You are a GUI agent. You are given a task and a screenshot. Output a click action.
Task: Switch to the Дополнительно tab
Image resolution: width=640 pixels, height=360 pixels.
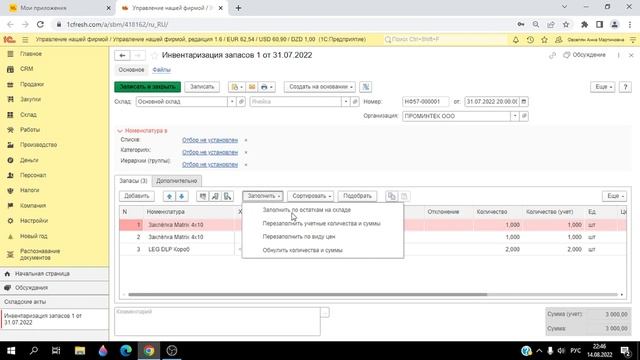(176, 181)
